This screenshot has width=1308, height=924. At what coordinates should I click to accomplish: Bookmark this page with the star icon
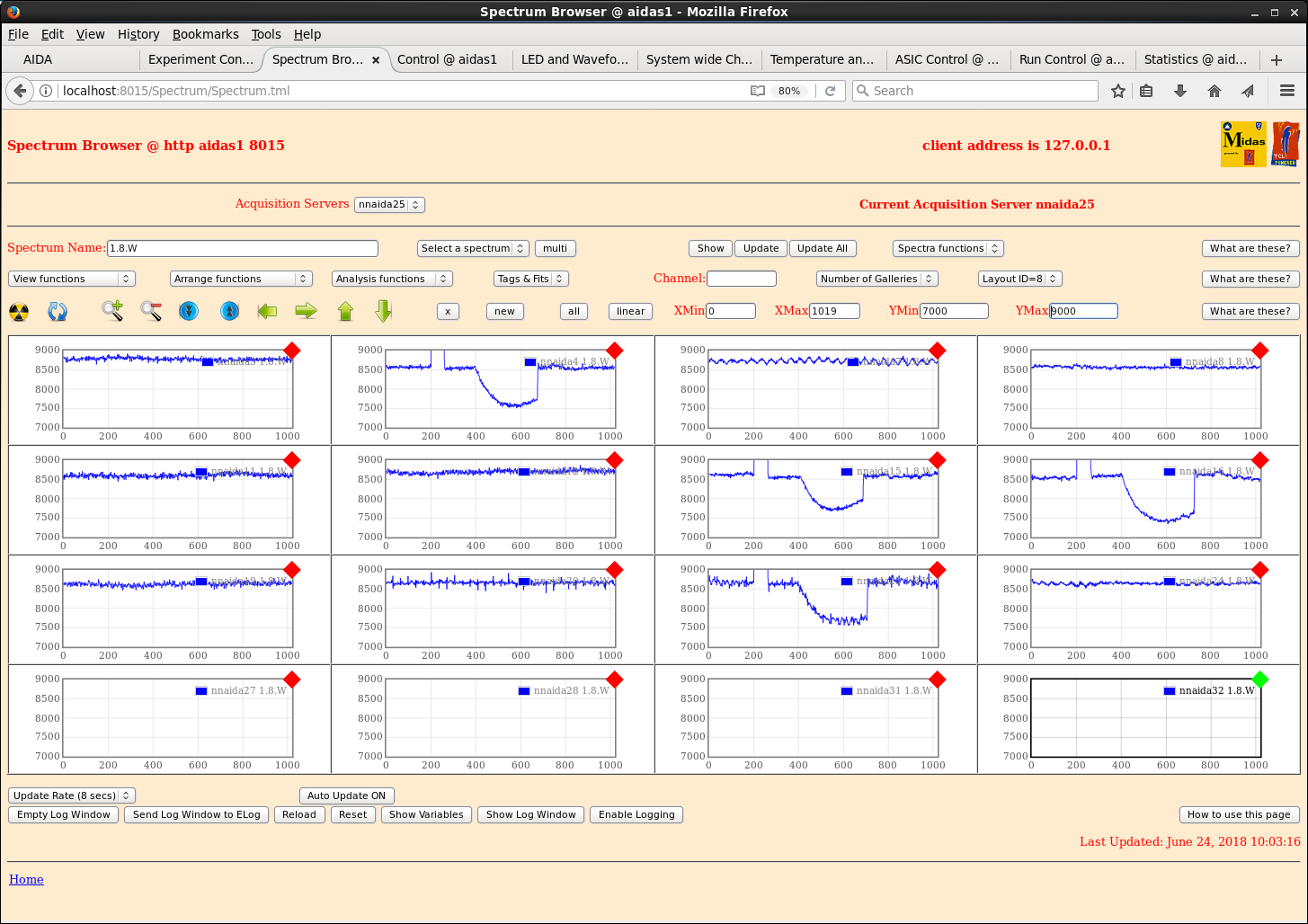pyautogui.click(x=1118, y=91)
